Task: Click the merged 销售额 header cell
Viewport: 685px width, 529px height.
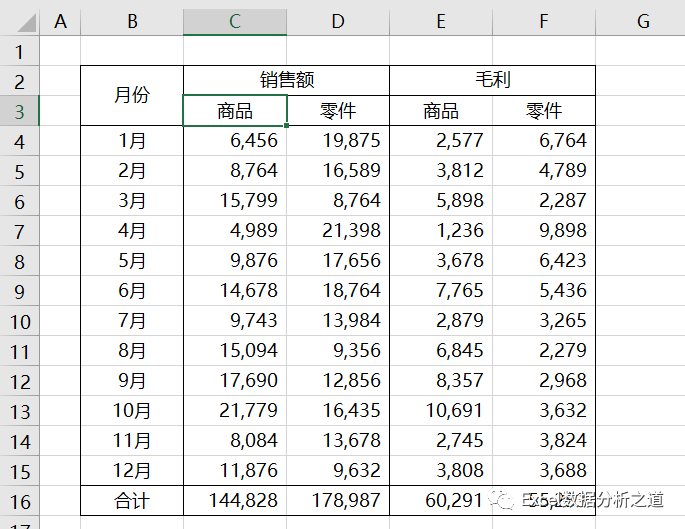Action: click(x=287, y=81)
